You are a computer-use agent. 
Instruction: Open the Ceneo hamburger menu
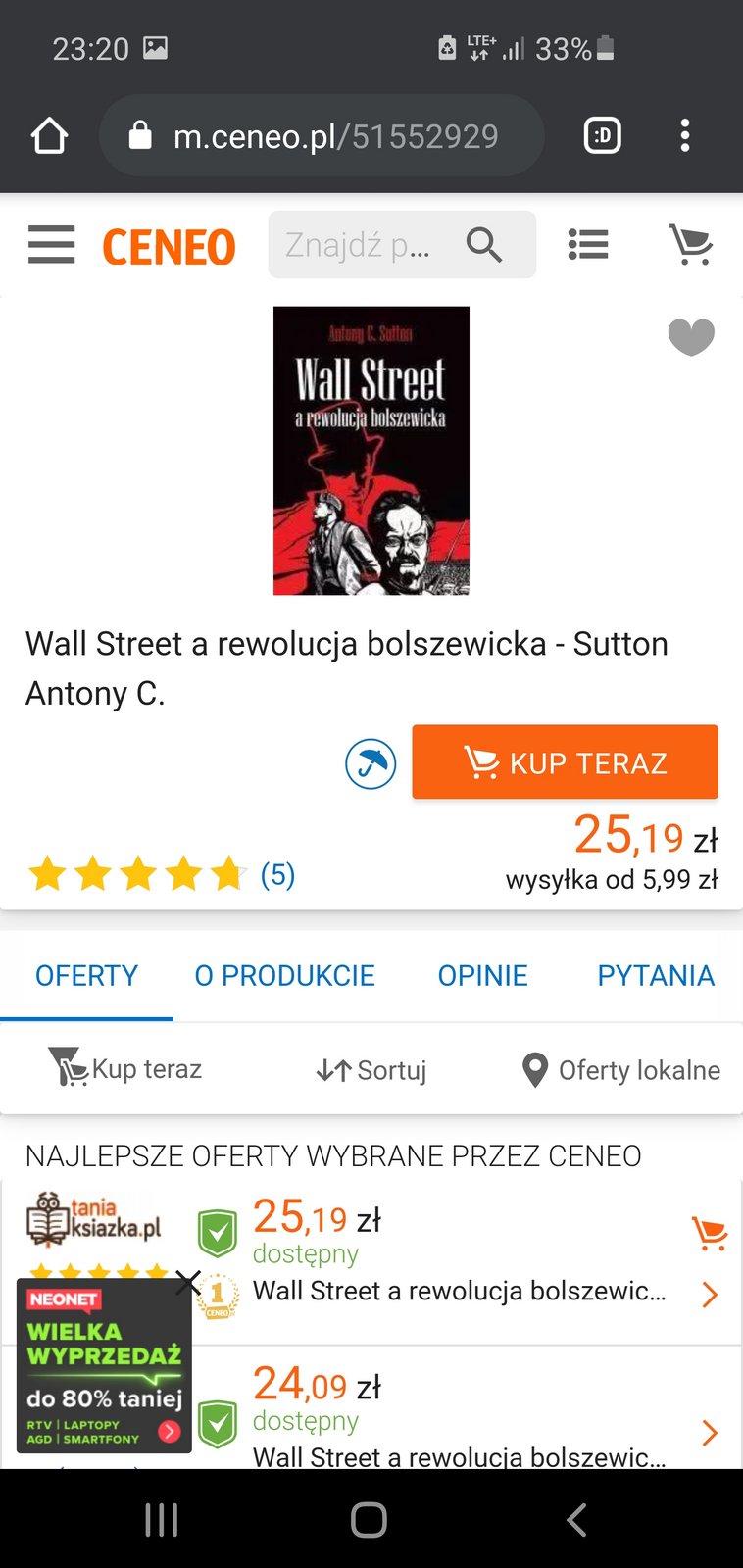(x=51, y=244)
